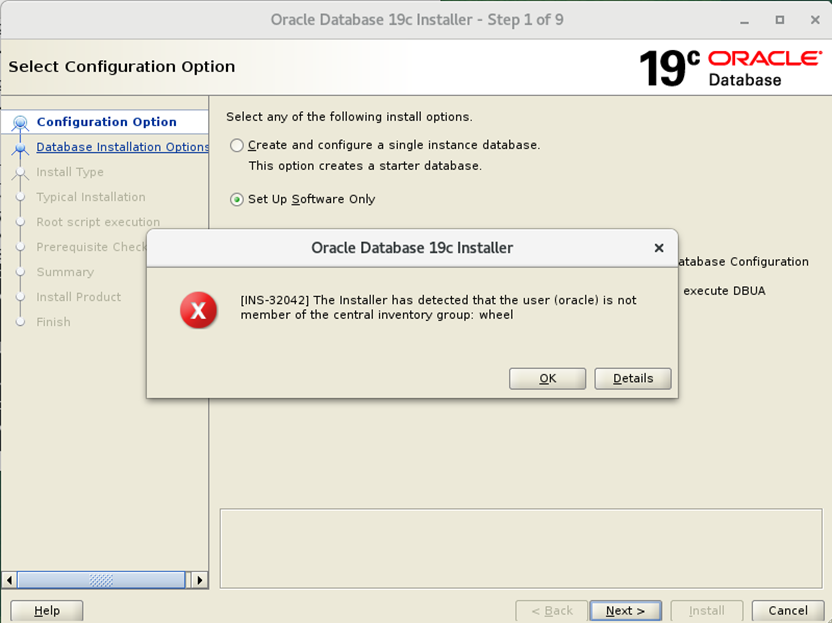The height and width of the screenshot is (623, 832).
Task: Click the Summary step label
Action: pyautogui.click(x=65, y=272)
